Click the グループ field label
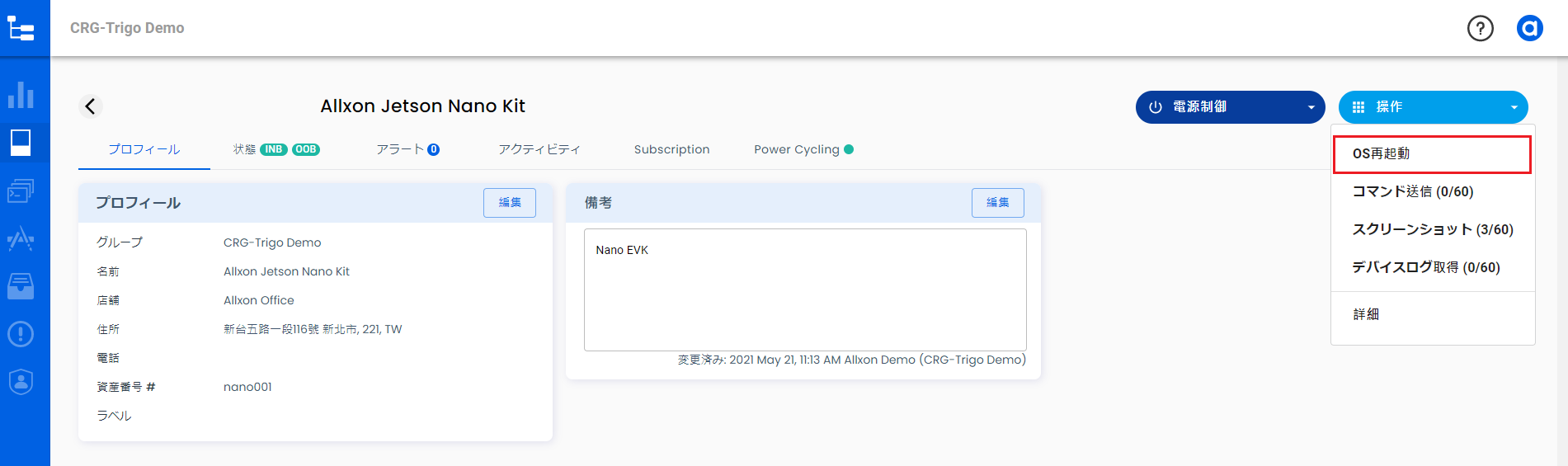This screenshot has height=466, width=1568. (120, 242)
